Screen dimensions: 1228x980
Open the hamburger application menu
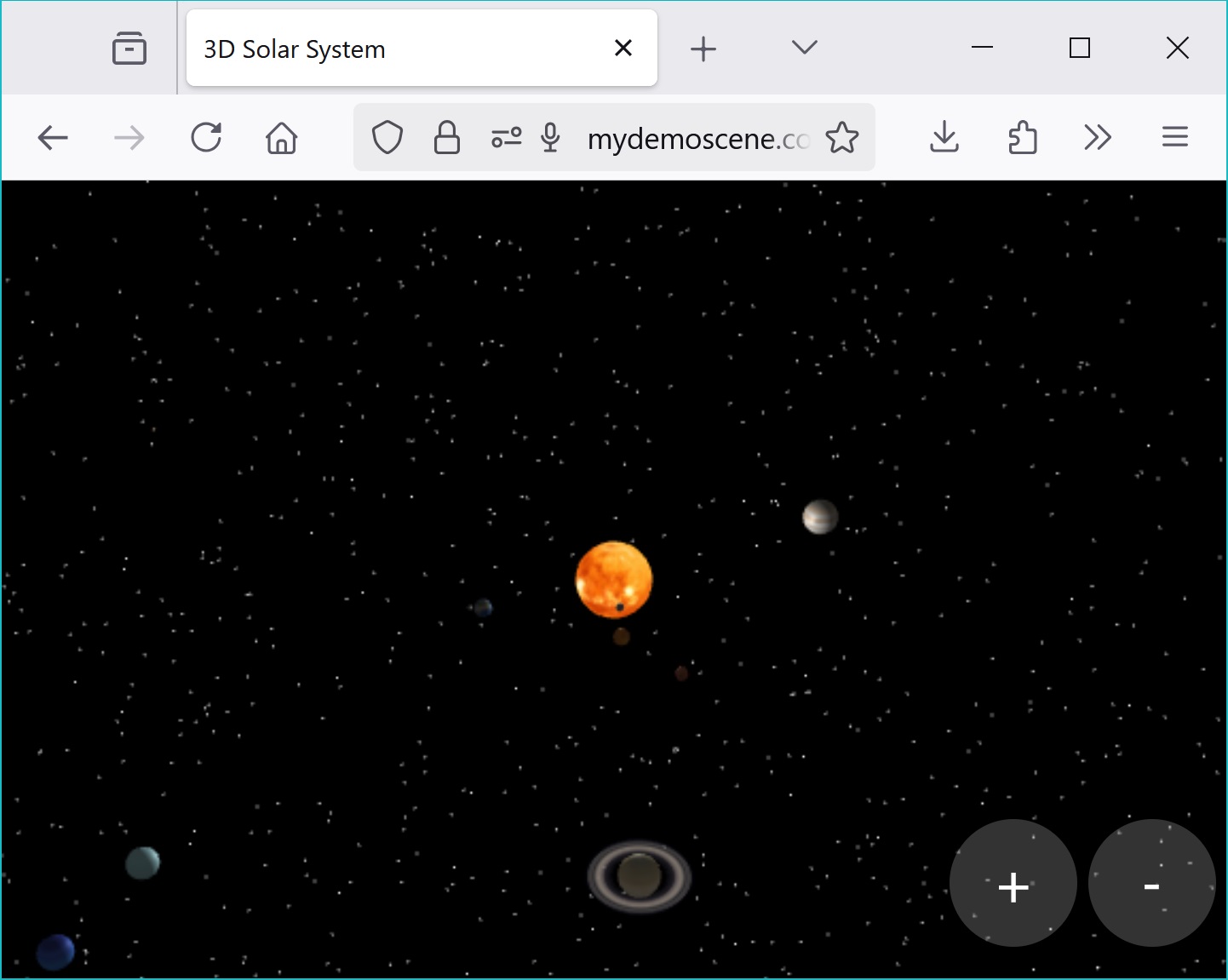(1175, 137)
